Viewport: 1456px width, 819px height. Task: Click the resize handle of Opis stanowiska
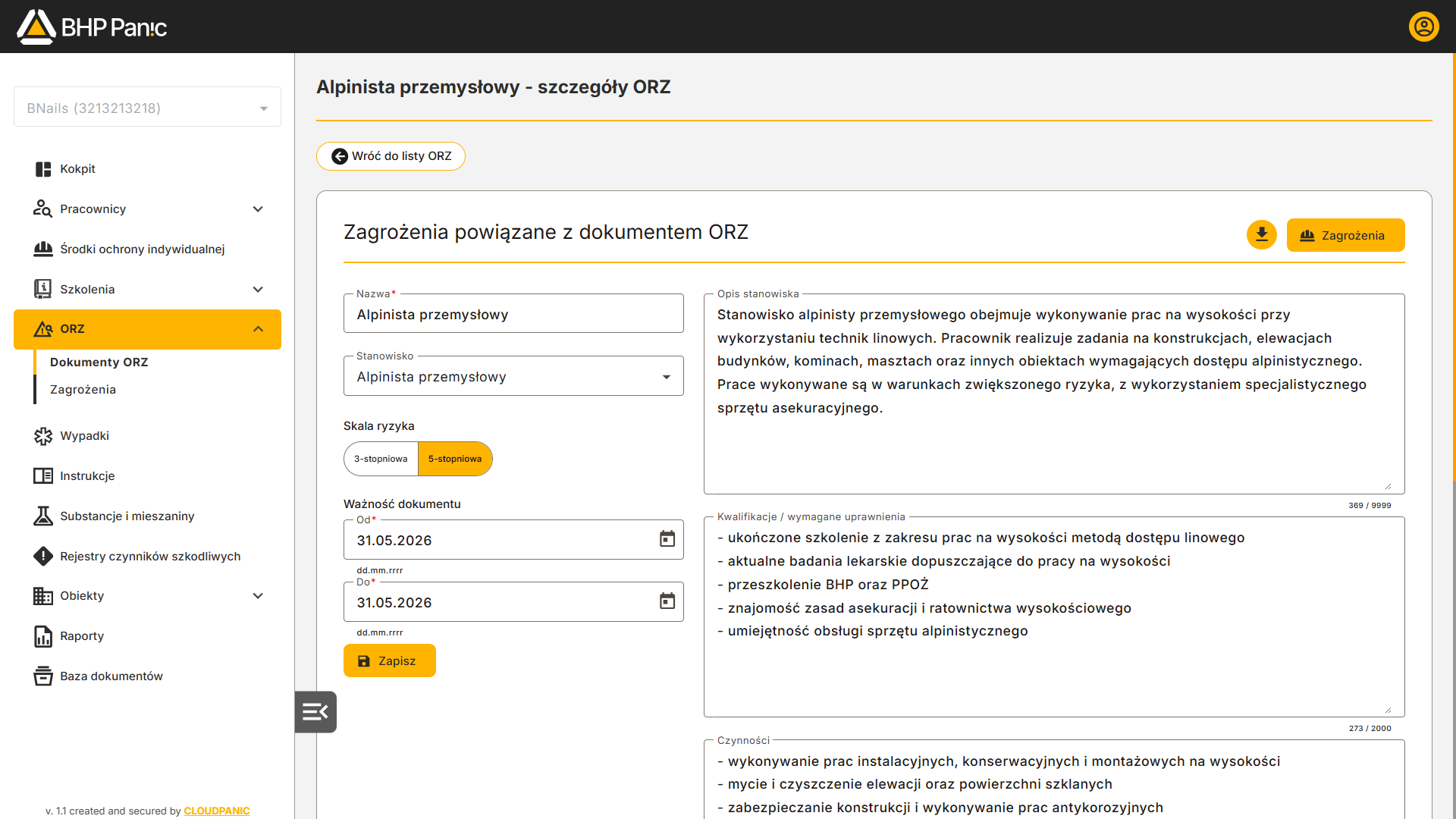[x=1388, y=486]
